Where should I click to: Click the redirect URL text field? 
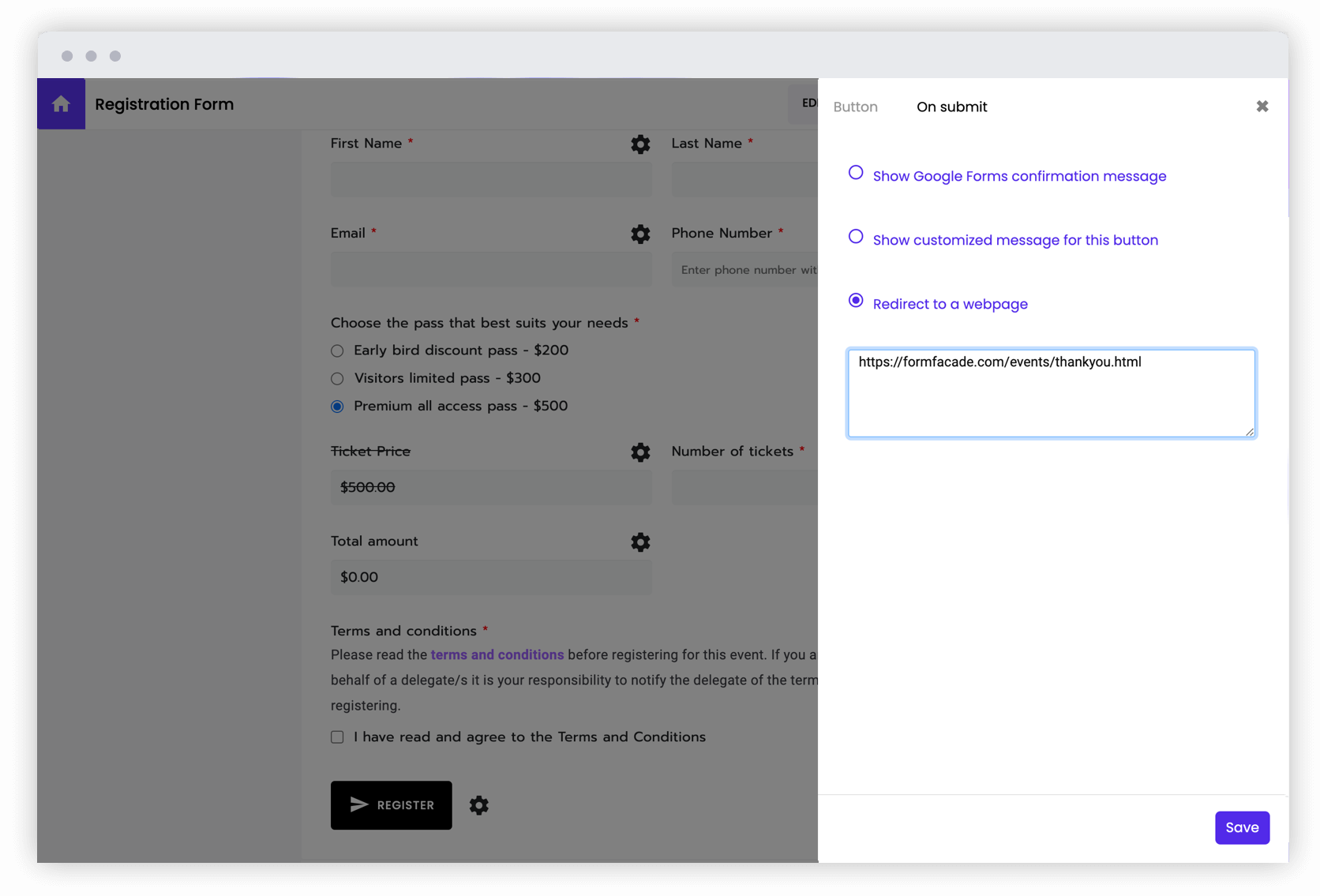[x=1051, y=392]
